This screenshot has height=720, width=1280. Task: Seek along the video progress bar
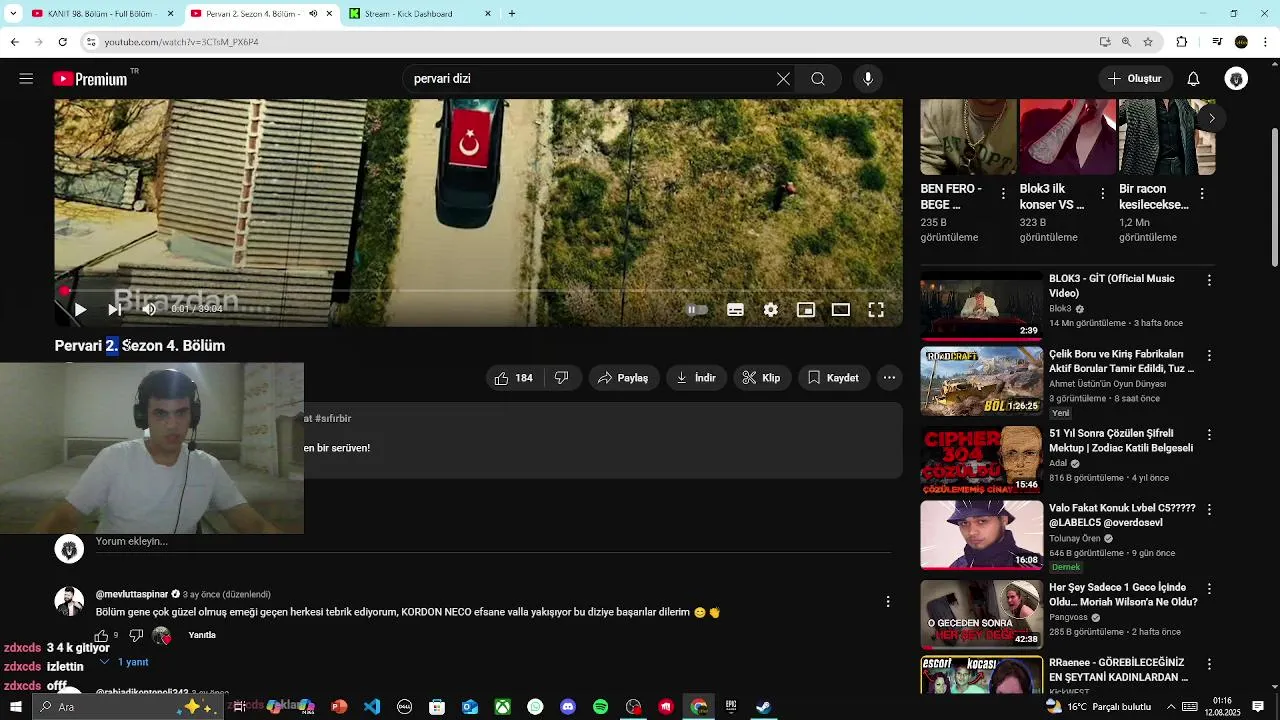tap(479, 291)
